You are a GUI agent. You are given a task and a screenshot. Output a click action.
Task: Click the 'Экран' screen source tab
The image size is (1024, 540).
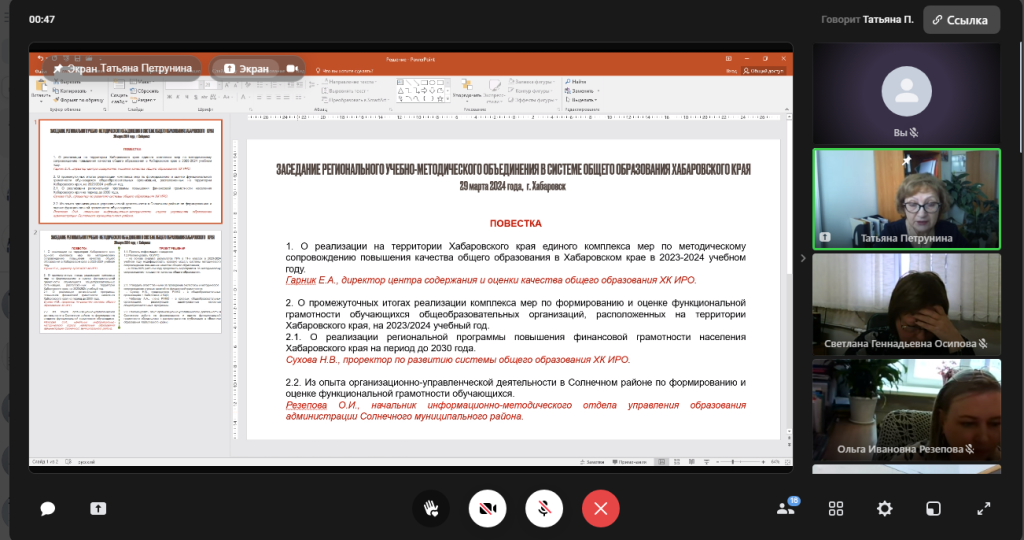(x=247, y=68)
